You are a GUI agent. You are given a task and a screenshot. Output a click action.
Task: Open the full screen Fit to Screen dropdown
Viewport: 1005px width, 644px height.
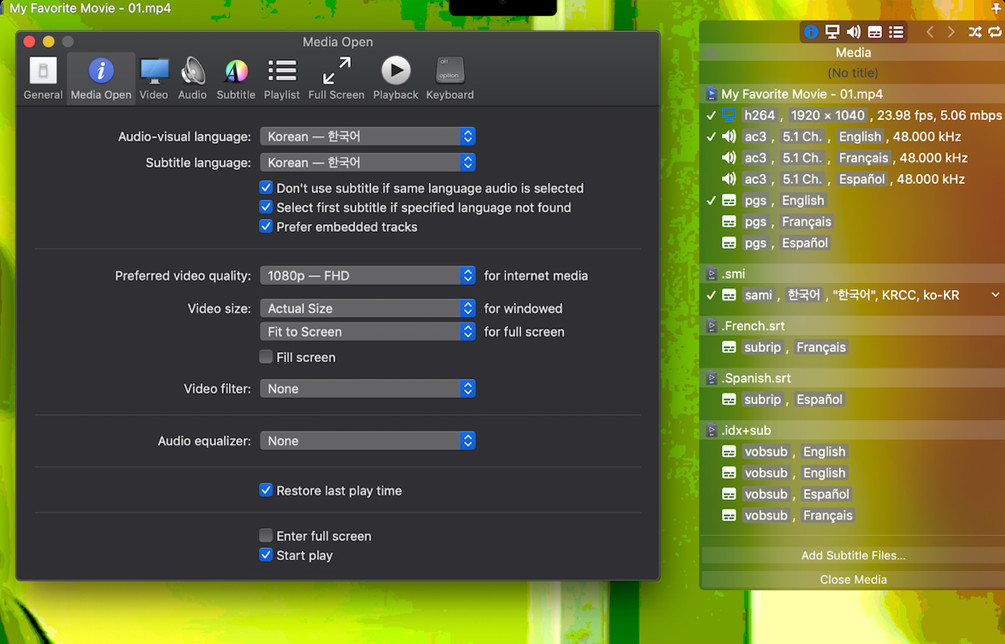pyautogui.click(x=367, y=331)
